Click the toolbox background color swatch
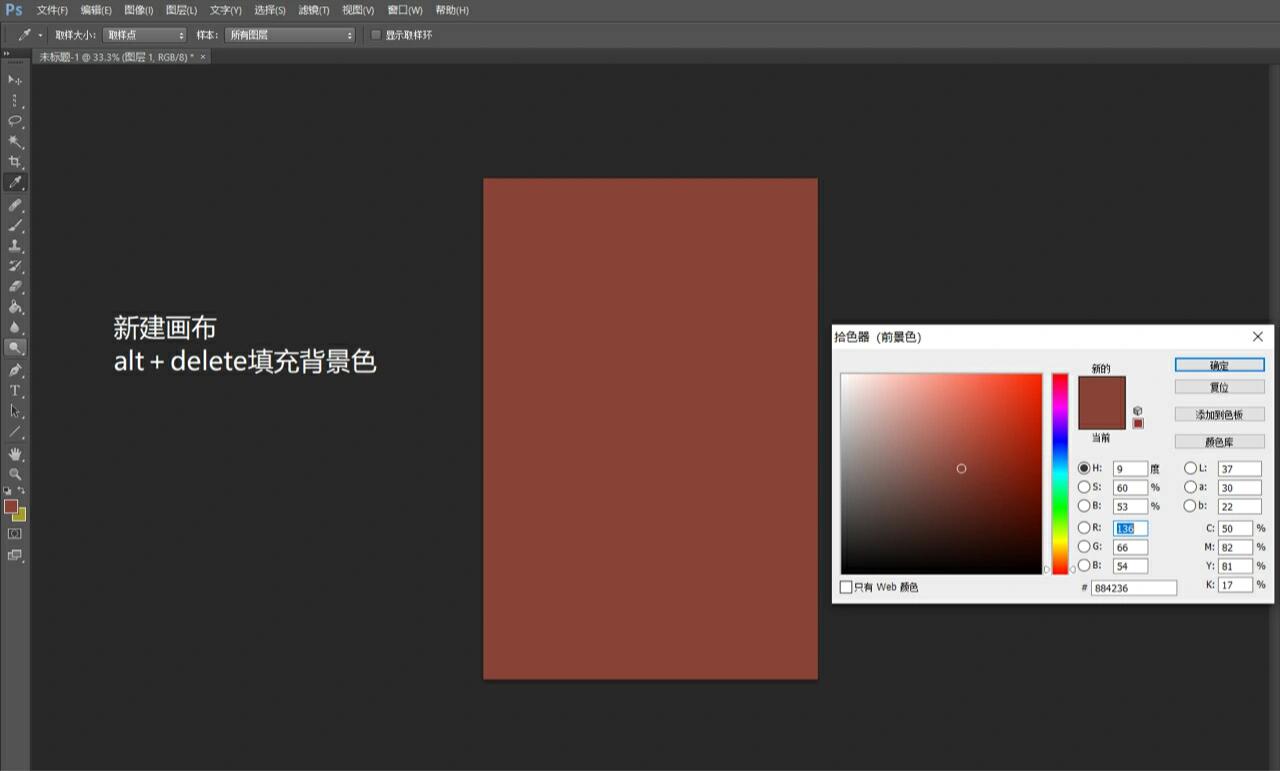 click(x=21, y=516)
